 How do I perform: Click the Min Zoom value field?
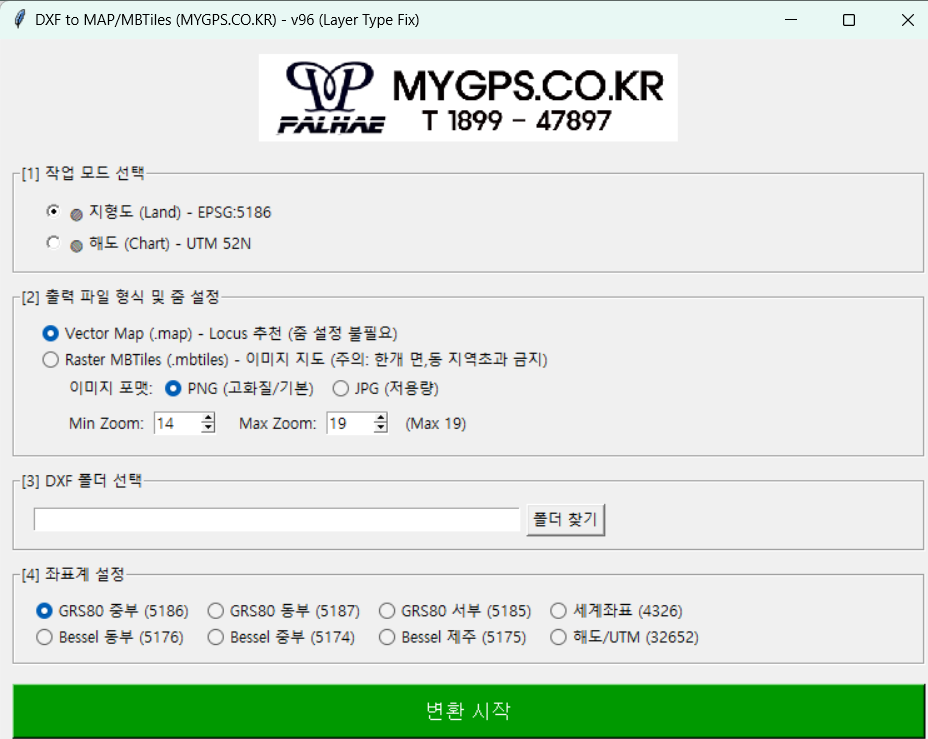point(176,424)
